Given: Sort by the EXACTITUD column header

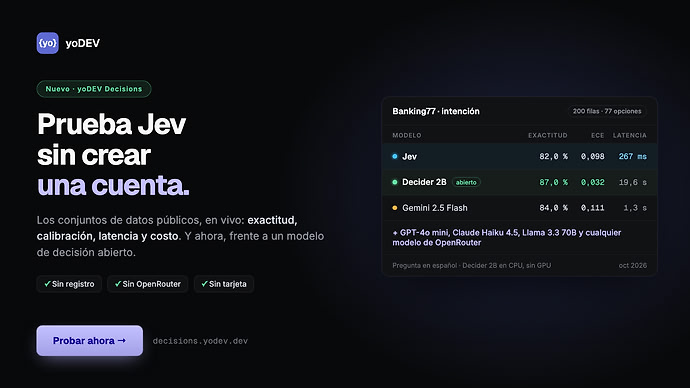Looking at the screenshot, I should tap(548, 135).
